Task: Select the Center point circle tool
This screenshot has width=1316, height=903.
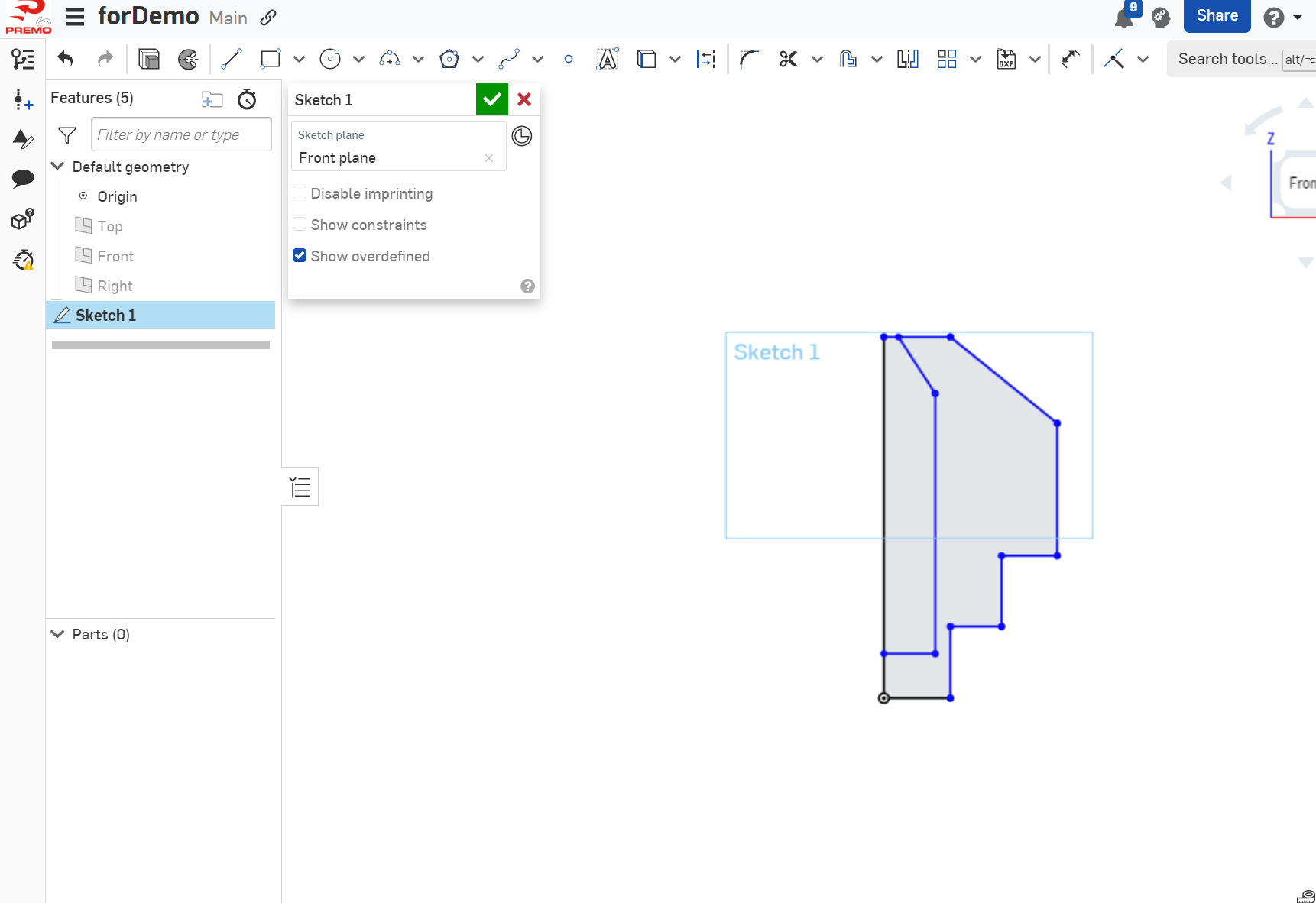Action: [x=329, y=59]
